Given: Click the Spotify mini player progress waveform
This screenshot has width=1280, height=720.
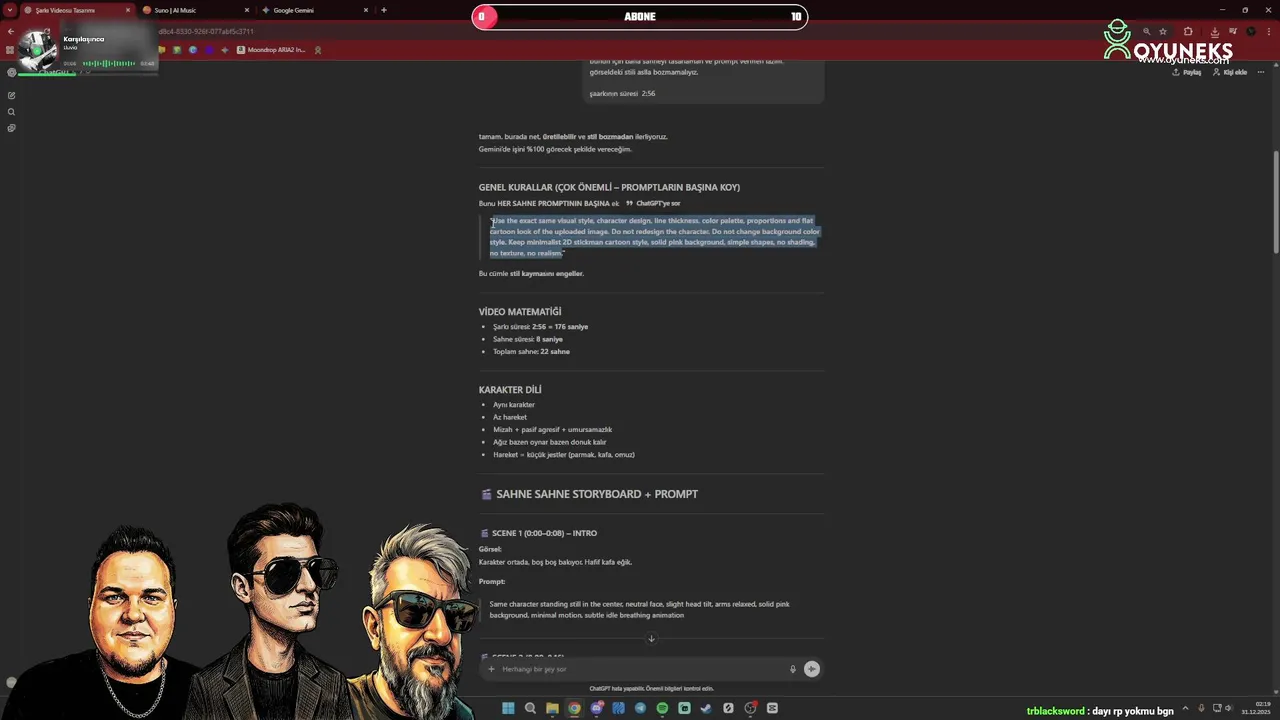Looking at the screenshot, I should click(108, 64).
